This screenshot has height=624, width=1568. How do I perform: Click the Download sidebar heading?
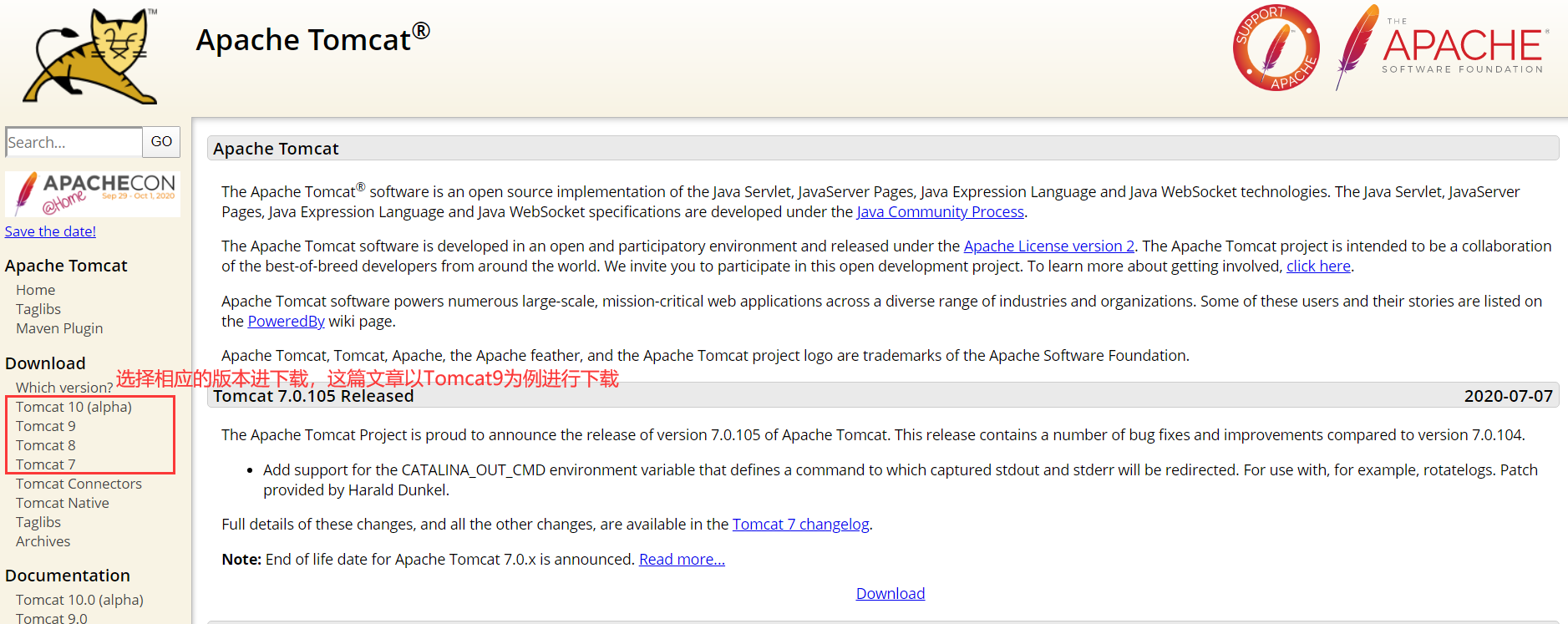coord(45,363)
